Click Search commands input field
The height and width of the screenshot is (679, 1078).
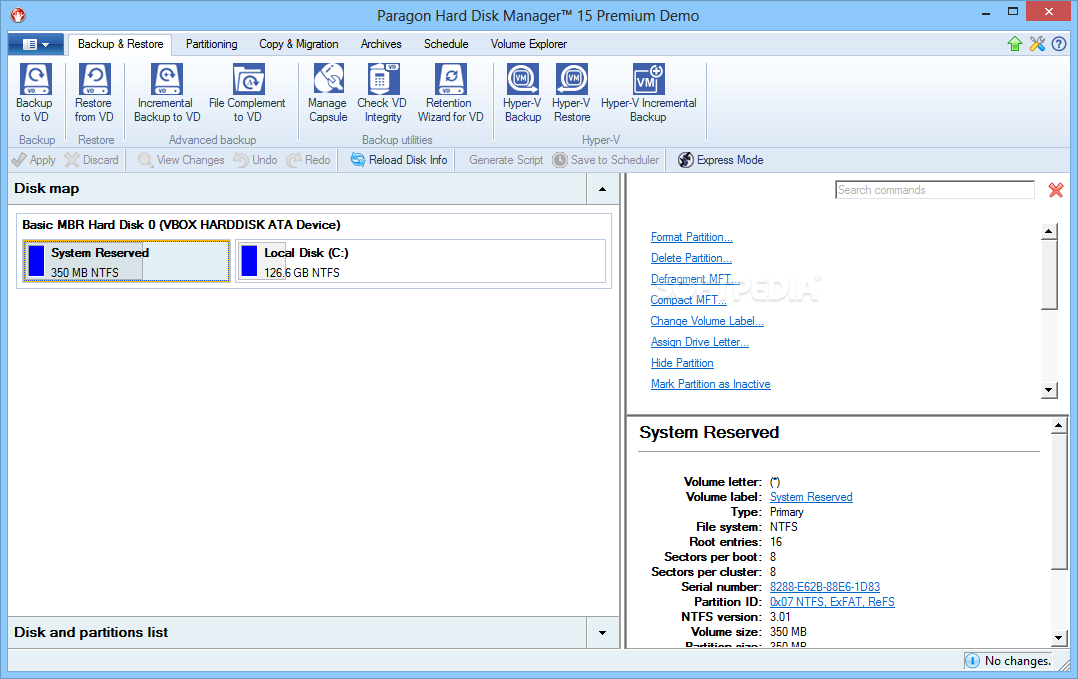[935, 190]
